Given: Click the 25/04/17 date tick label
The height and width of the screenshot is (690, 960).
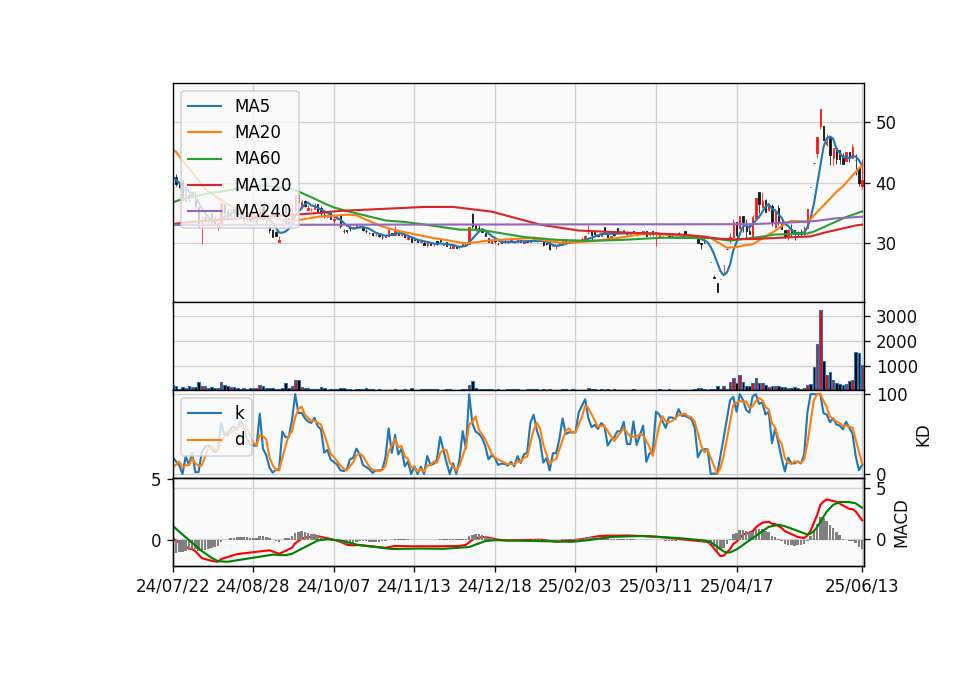Looking at the screenshot, I should [x=737, y=587].
